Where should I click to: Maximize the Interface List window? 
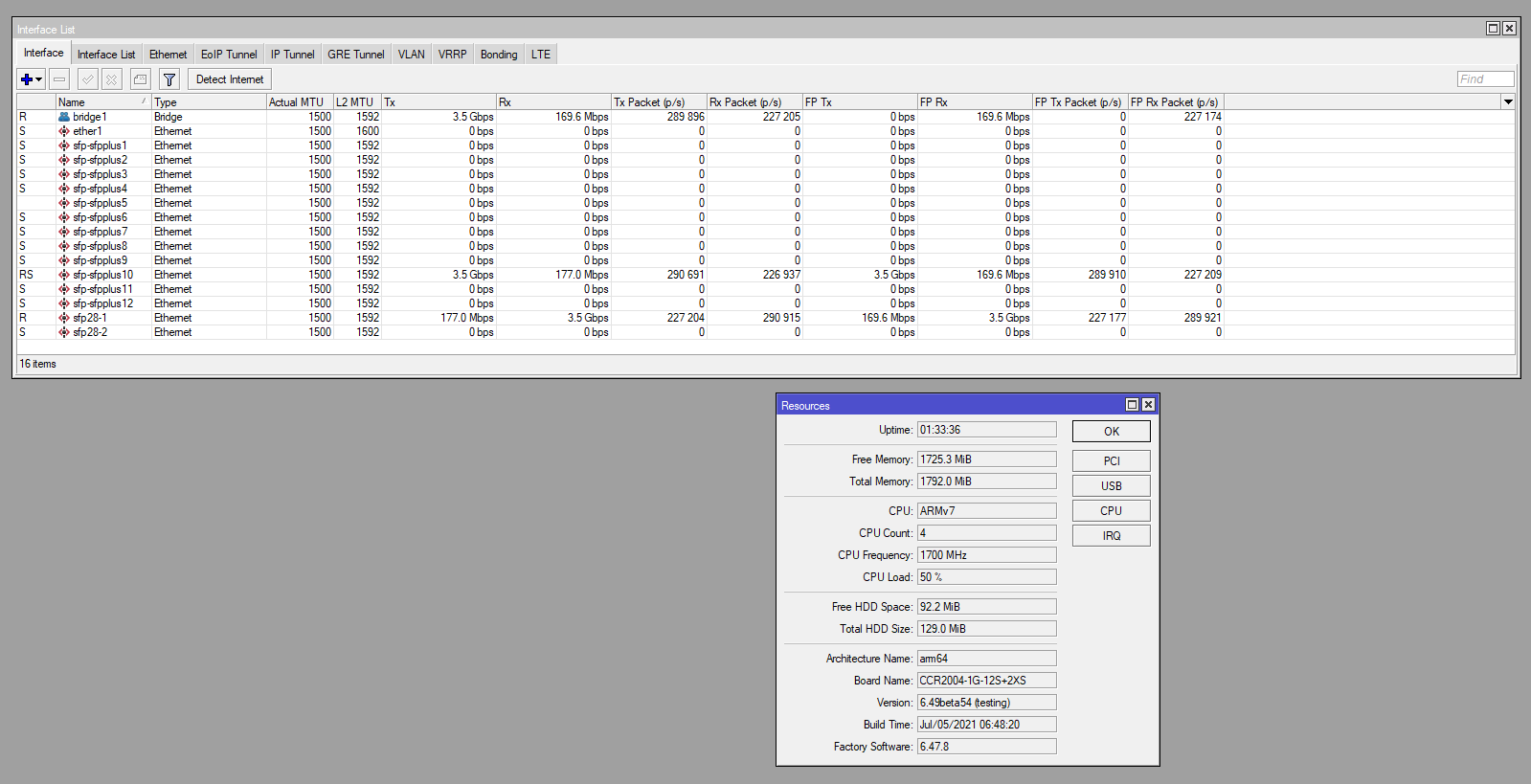click(1493, 29)
